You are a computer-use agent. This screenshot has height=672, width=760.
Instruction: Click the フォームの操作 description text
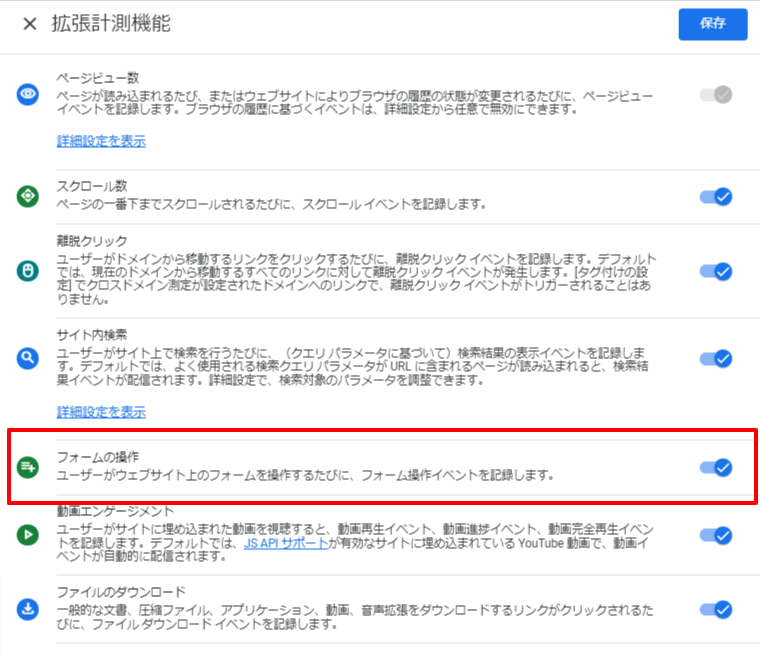(x=305, y=475)
